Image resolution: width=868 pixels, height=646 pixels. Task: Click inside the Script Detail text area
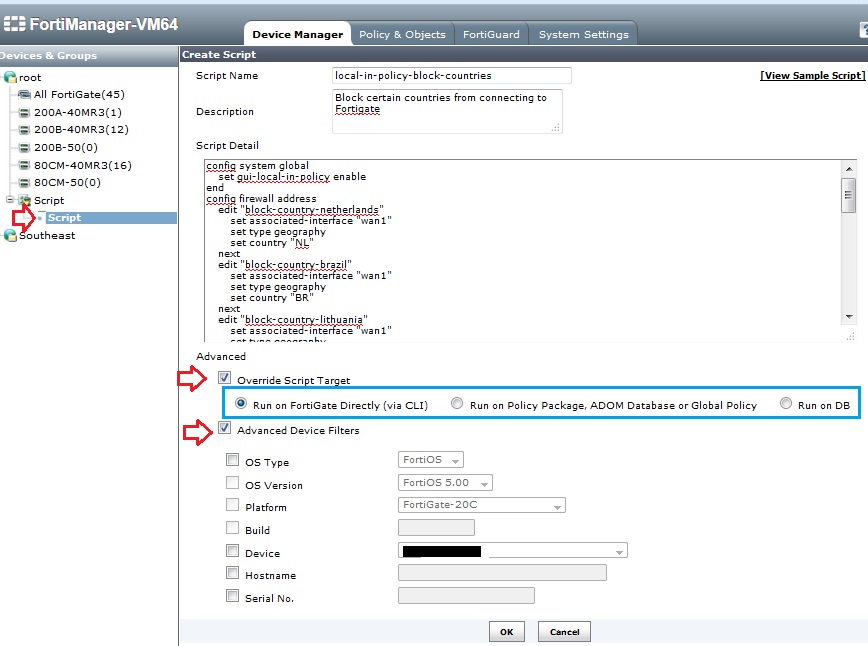[x=522, y=250]
